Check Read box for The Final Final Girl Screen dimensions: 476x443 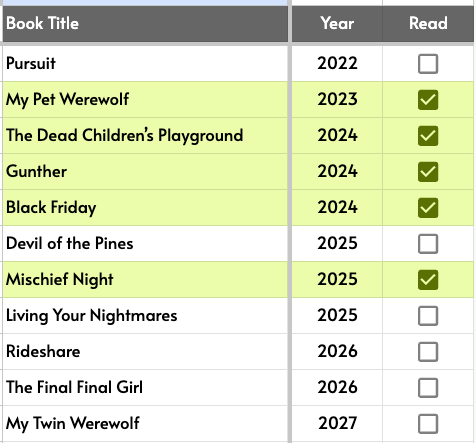(x=428, y=388)
